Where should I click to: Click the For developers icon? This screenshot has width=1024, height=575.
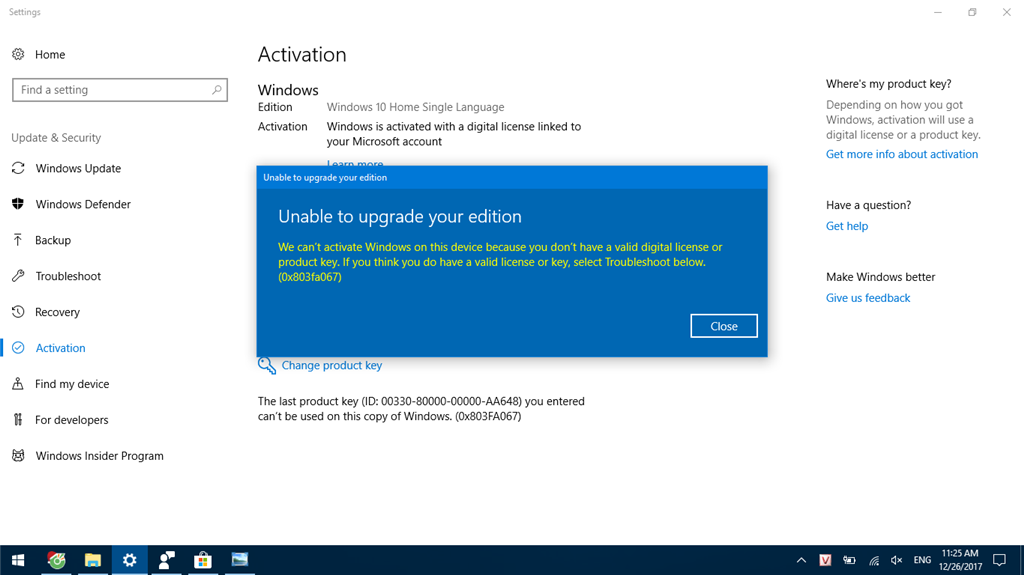tap(18, 419)
